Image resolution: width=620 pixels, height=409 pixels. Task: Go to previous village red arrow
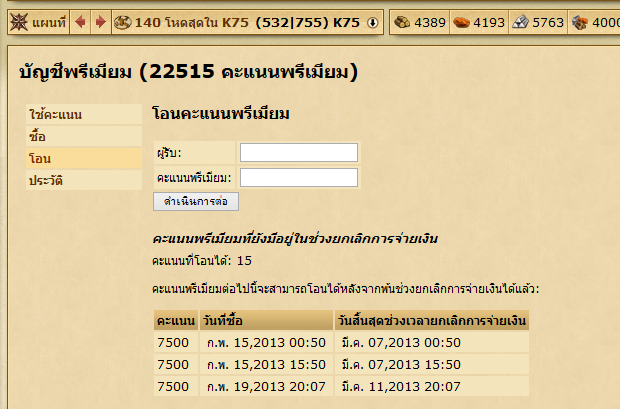80,22
